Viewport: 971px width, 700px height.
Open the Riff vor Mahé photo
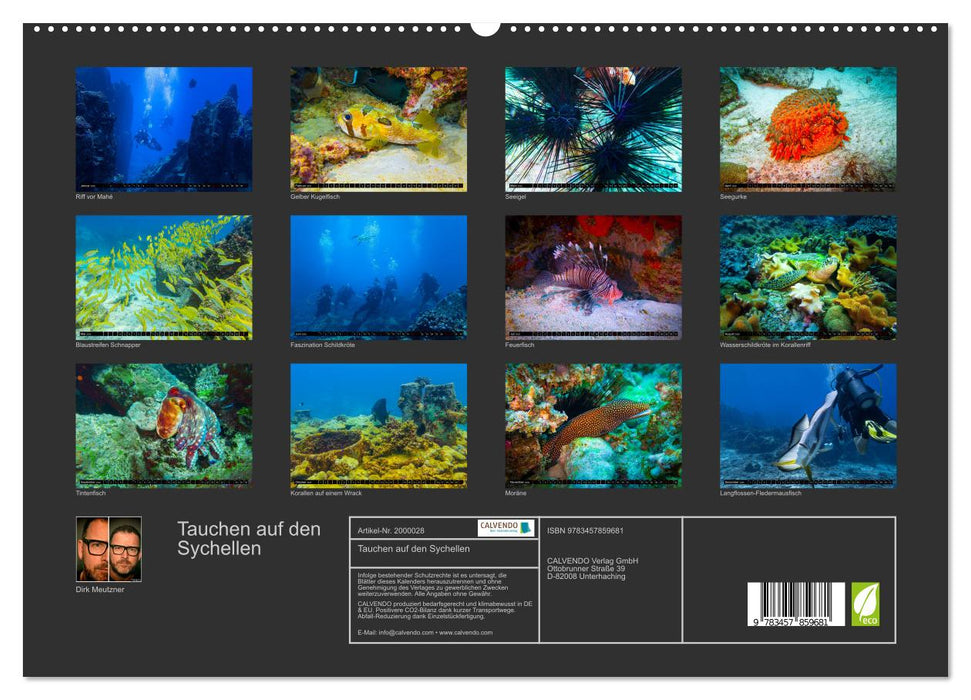pos(164,129)
